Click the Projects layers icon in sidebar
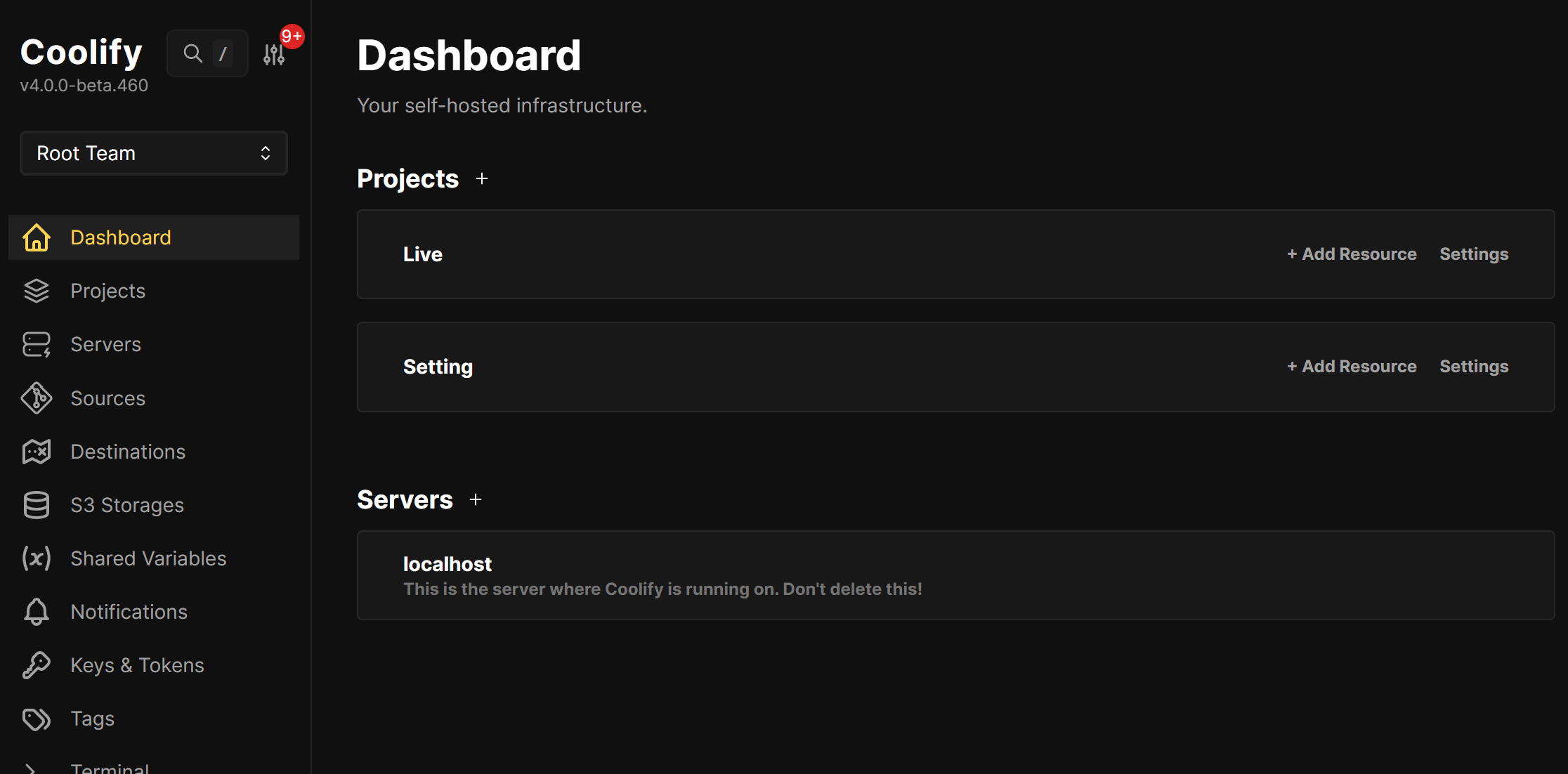Image resolution: width=1568 pixels, height=774 pixels. (x=37, y=291)
